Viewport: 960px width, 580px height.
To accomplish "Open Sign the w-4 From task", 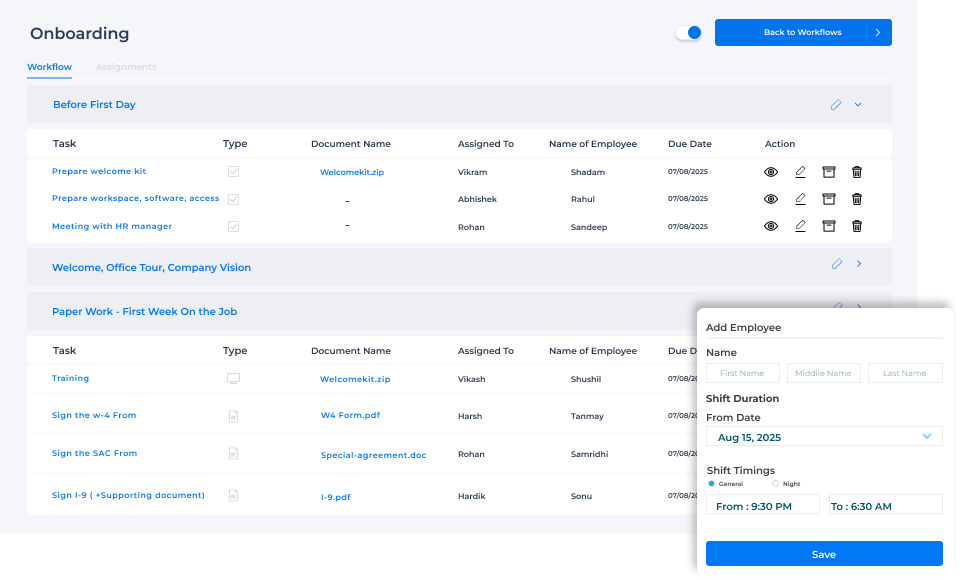I will point(94,415).
